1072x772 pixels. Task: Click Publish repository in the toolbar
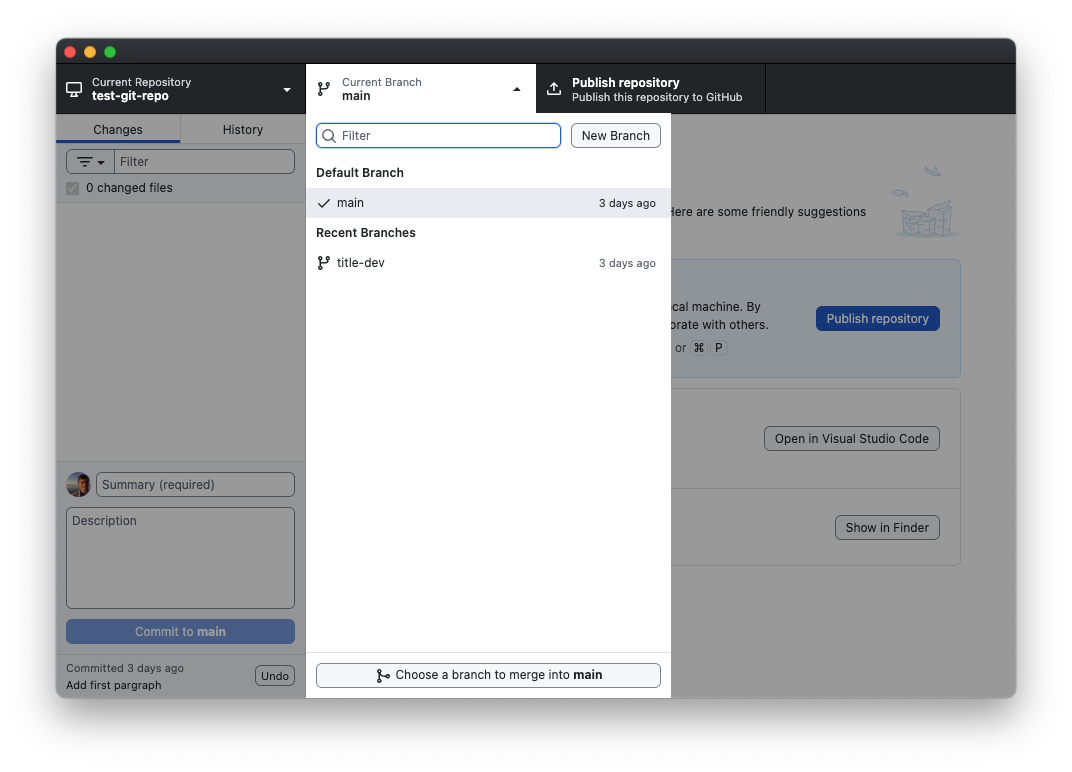tap(650, 89)
